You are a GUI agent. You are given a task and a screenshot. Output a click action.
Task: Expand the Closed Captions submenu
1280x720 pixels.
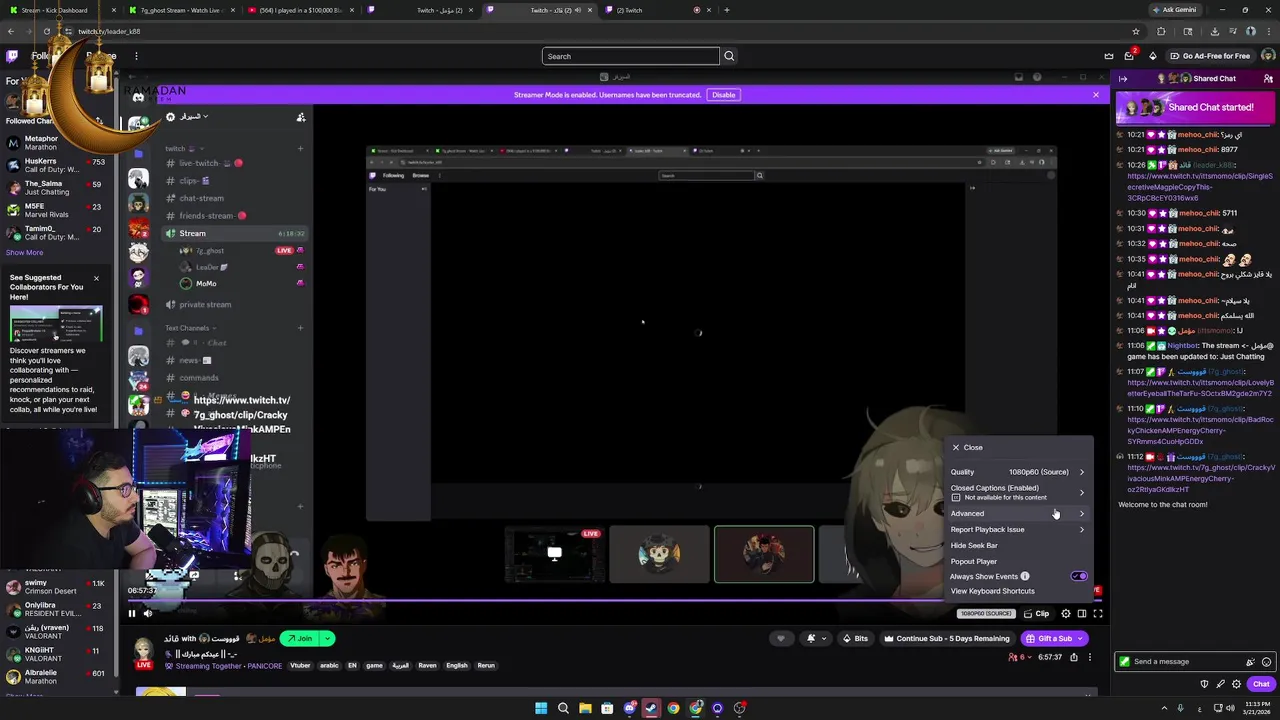(x=1018, y=492)
